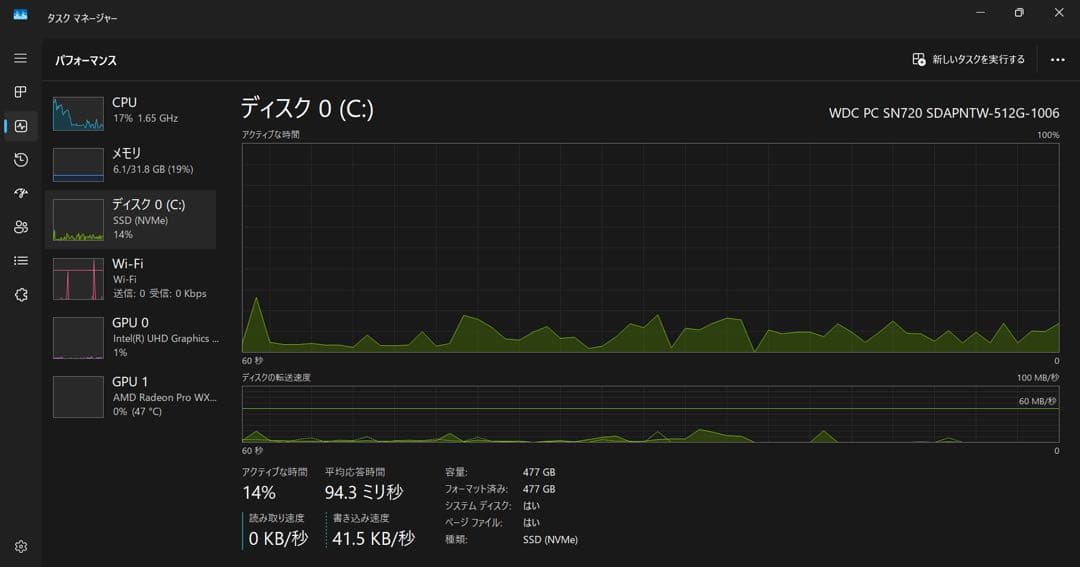The height and width of the screenshot is (567, 1080).
Task: Open the Services puzzle icon
Action: pyautogui.click(x=20, y=294)
